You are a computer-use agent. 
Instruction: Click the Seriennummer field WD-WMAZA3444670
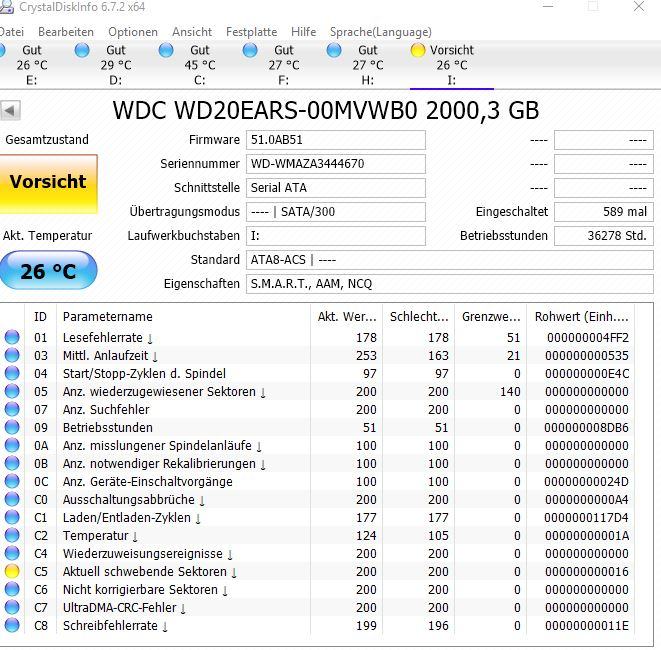coord(336,164)
